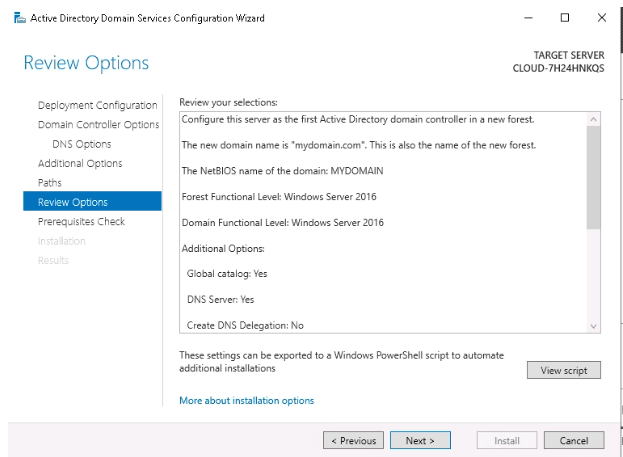Cancel the configuration wizard

[x=574, y=440]
